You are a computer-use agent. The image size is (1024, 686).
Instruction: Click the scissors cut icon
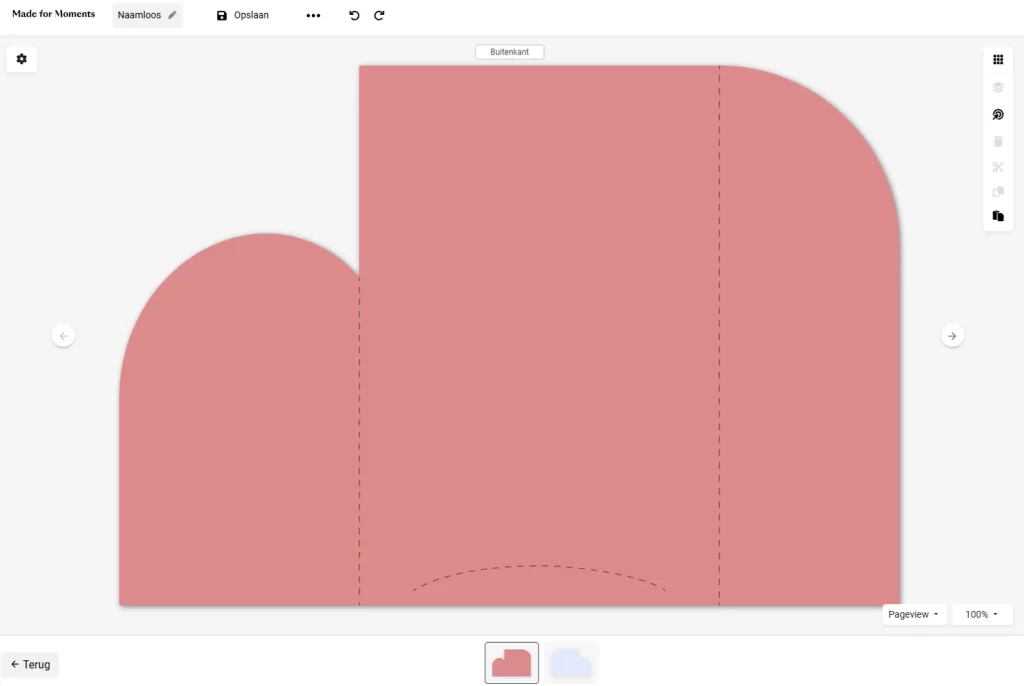997,167
